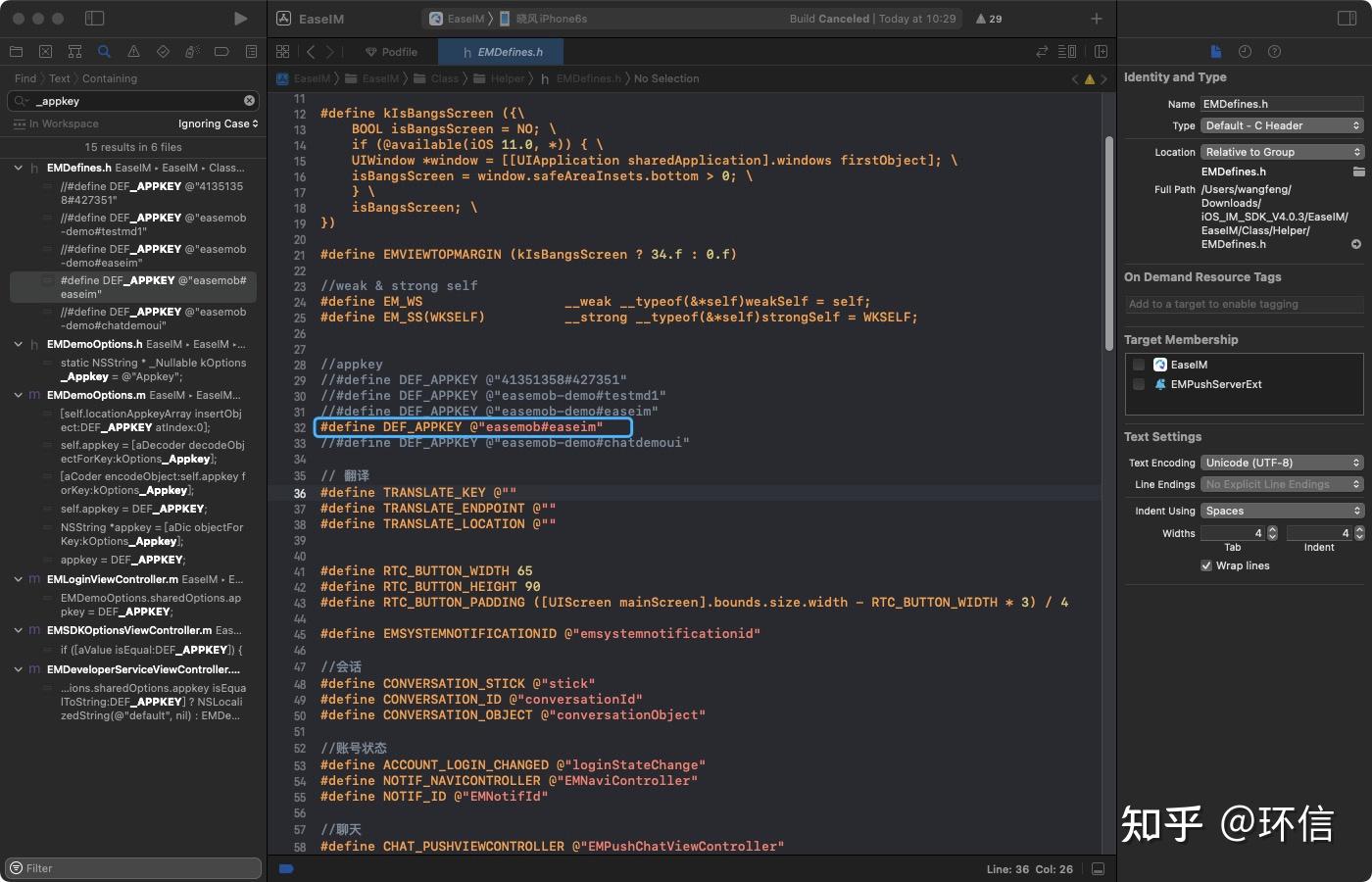The height and width of the screenshot is (882, 1372).
Task: Enable EaseIM target membership checkbox
Action: click(x=1139, y=365)
